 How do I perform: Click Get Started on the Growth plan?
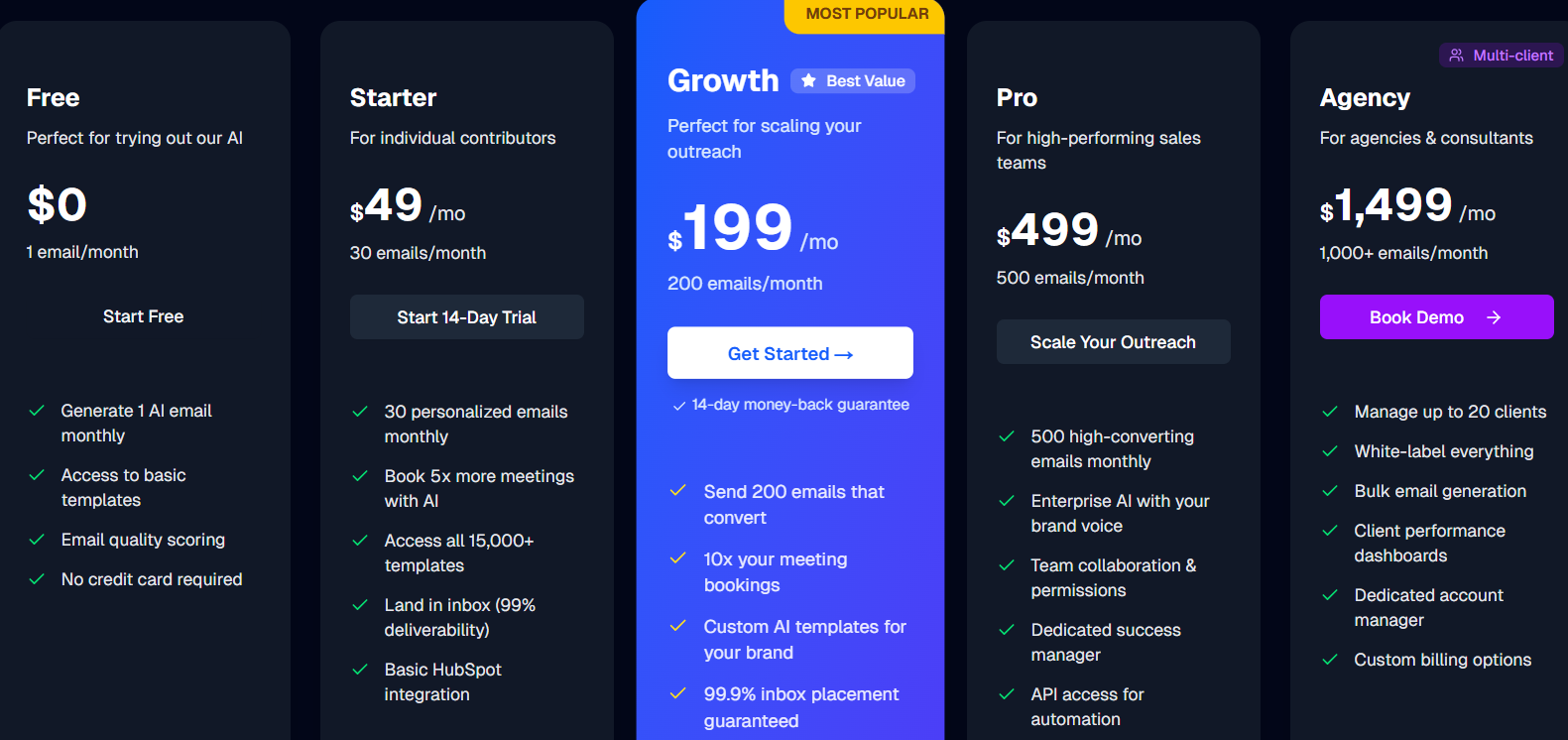click(x=789, y=352)
